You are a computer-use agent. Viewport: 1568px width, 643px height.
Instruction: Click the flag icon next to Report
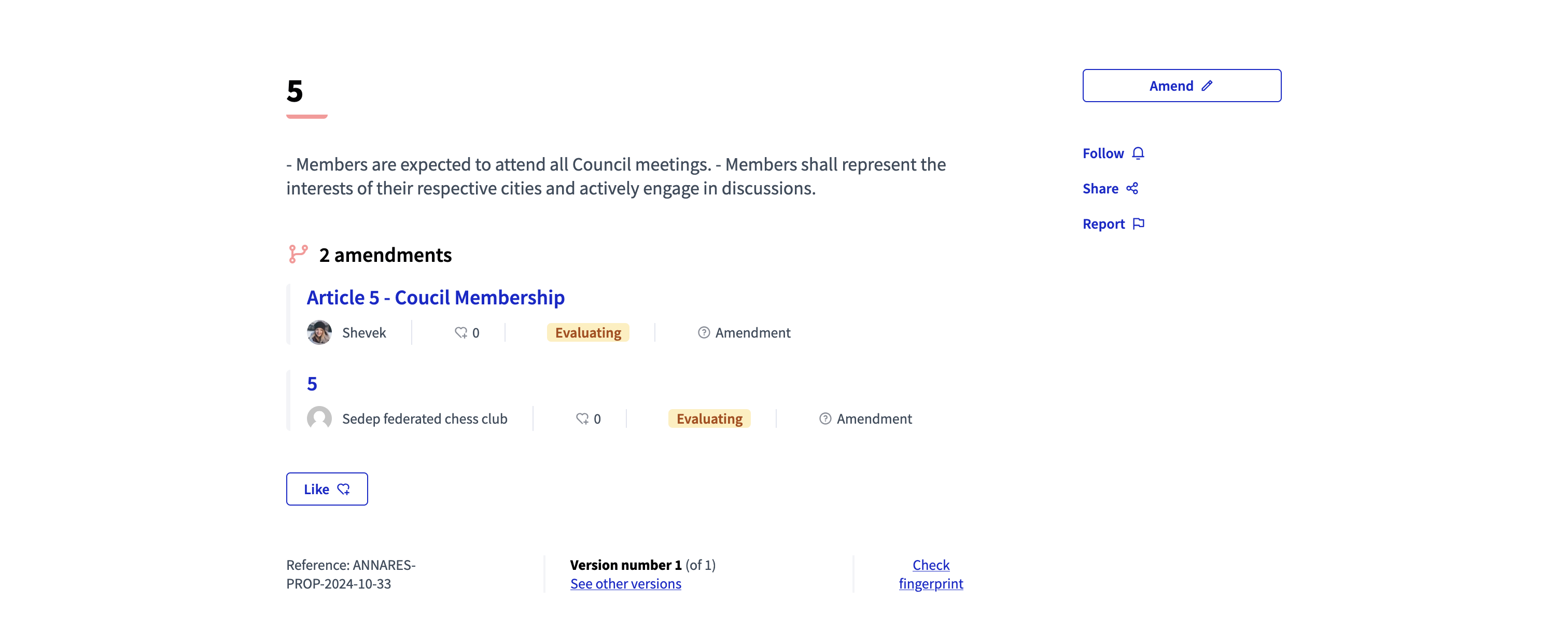pos(1138,223)
